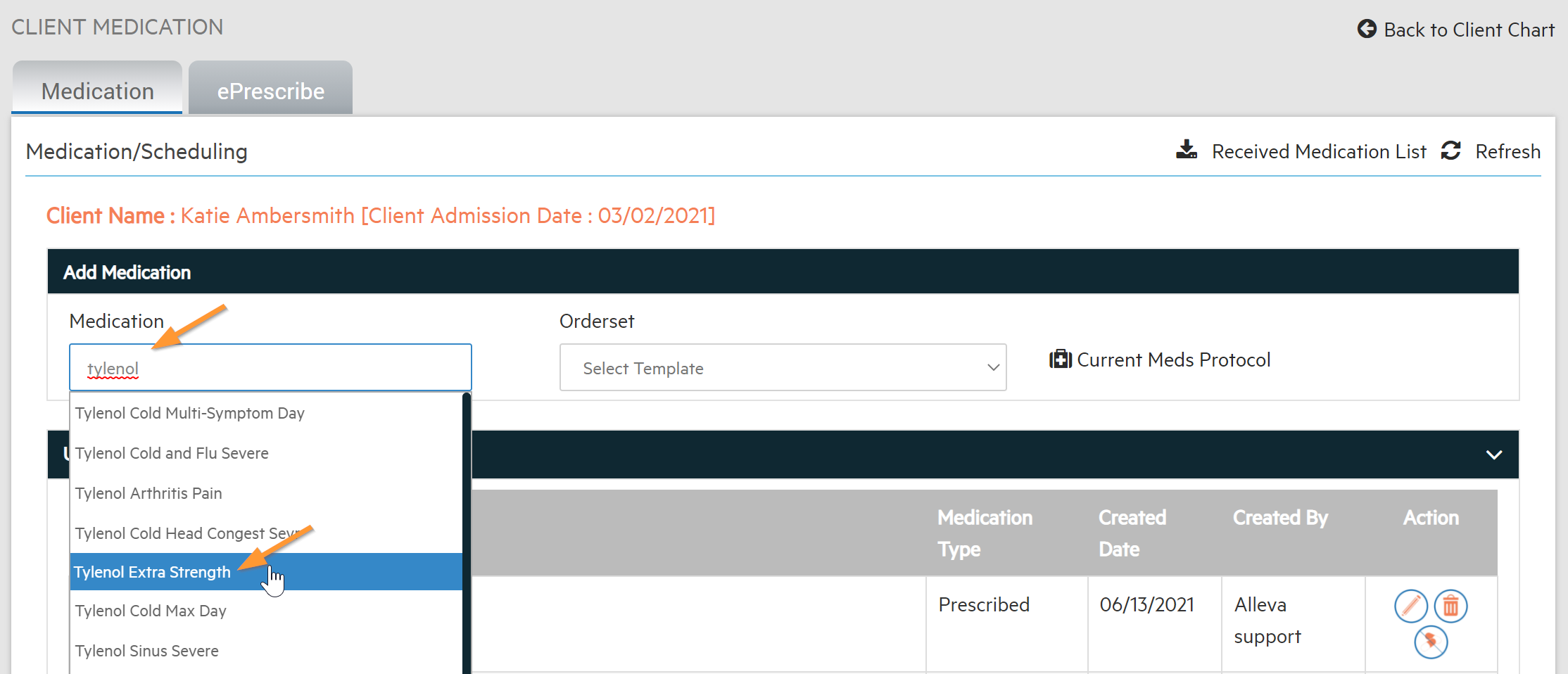Refresh the medication list using the circular arrows icon
1568x674 pixels.
[1451, 151]
